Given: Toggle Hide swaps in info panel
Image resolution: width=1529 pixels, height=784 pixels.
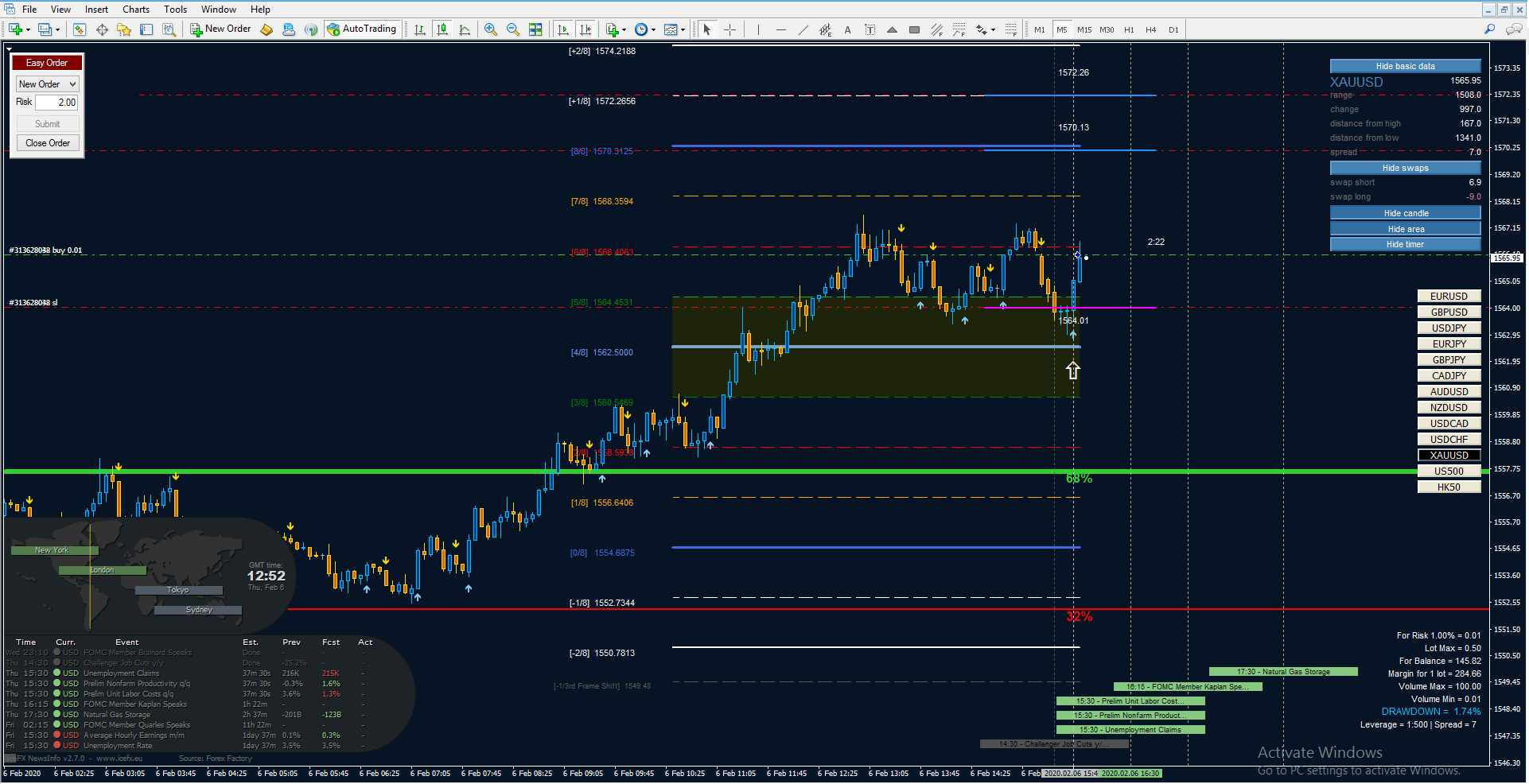Looking at the screenshot, I should pyautogui.click(x=1405, y=168).
